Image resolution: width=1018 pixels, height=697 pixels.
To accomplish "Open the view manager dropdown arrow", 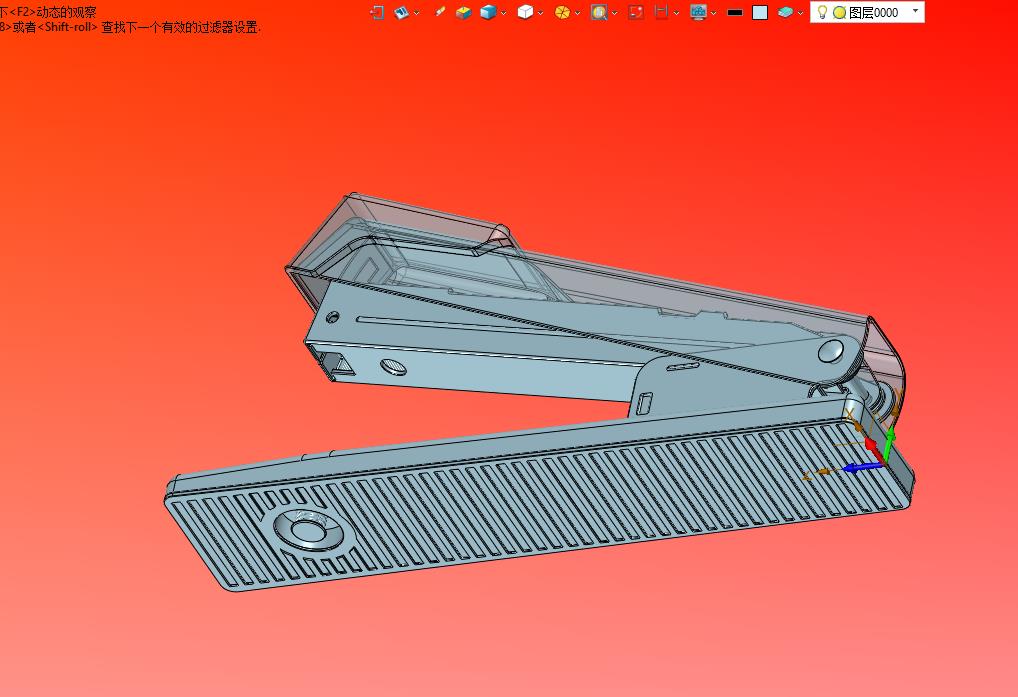I will 416,12.
